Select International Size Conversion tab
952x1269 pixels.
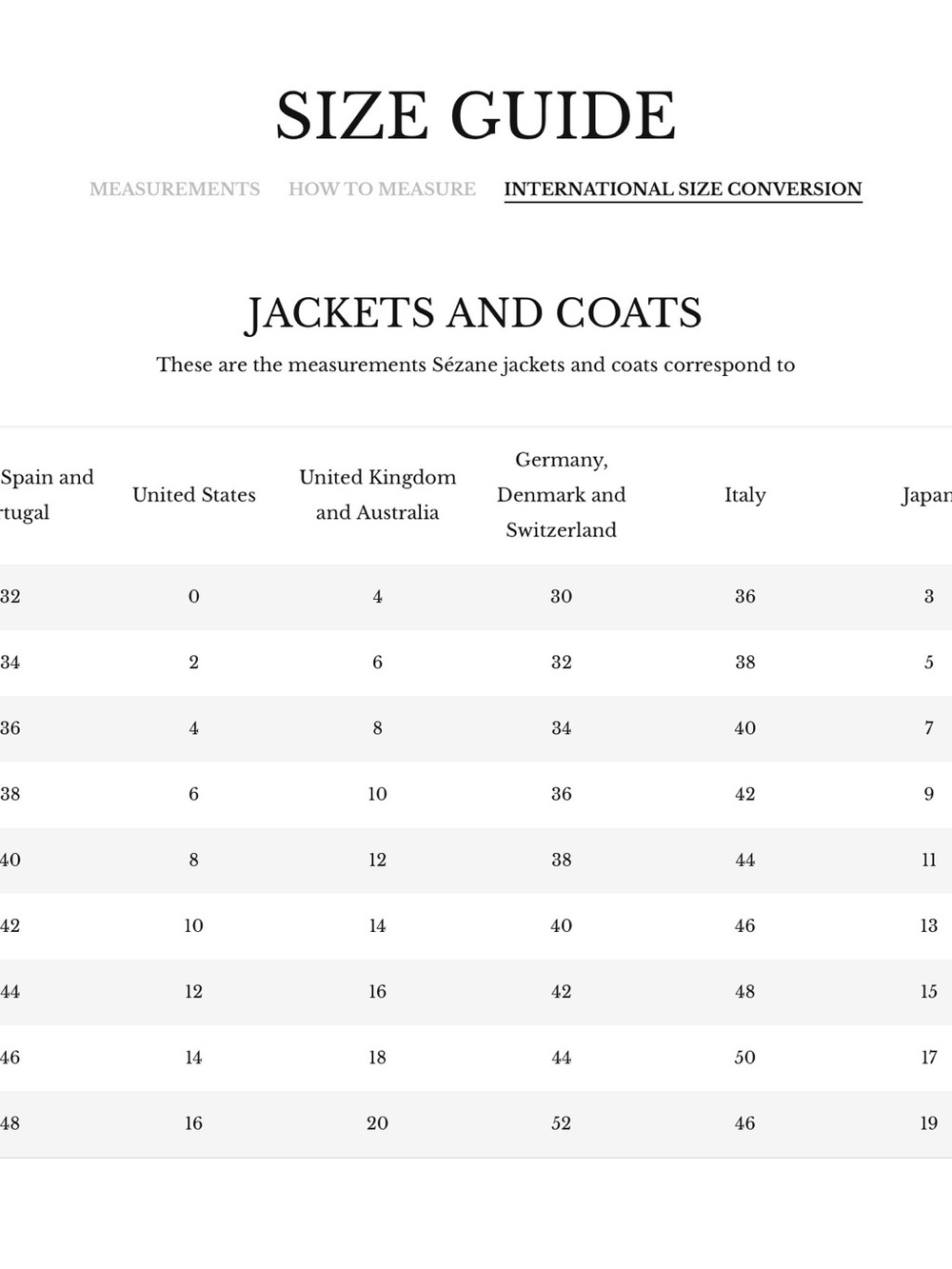683,189
